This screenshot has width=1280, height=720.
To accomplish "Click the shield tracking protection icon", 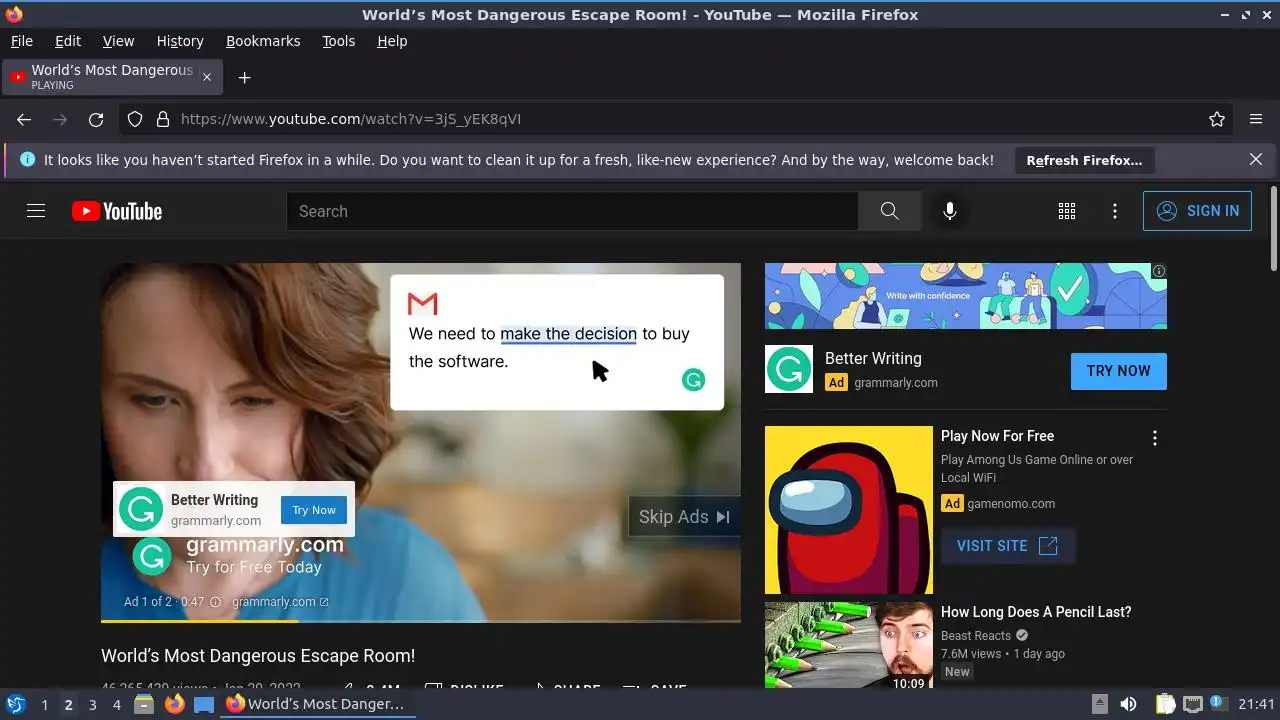I will click(x=135, y=119).
